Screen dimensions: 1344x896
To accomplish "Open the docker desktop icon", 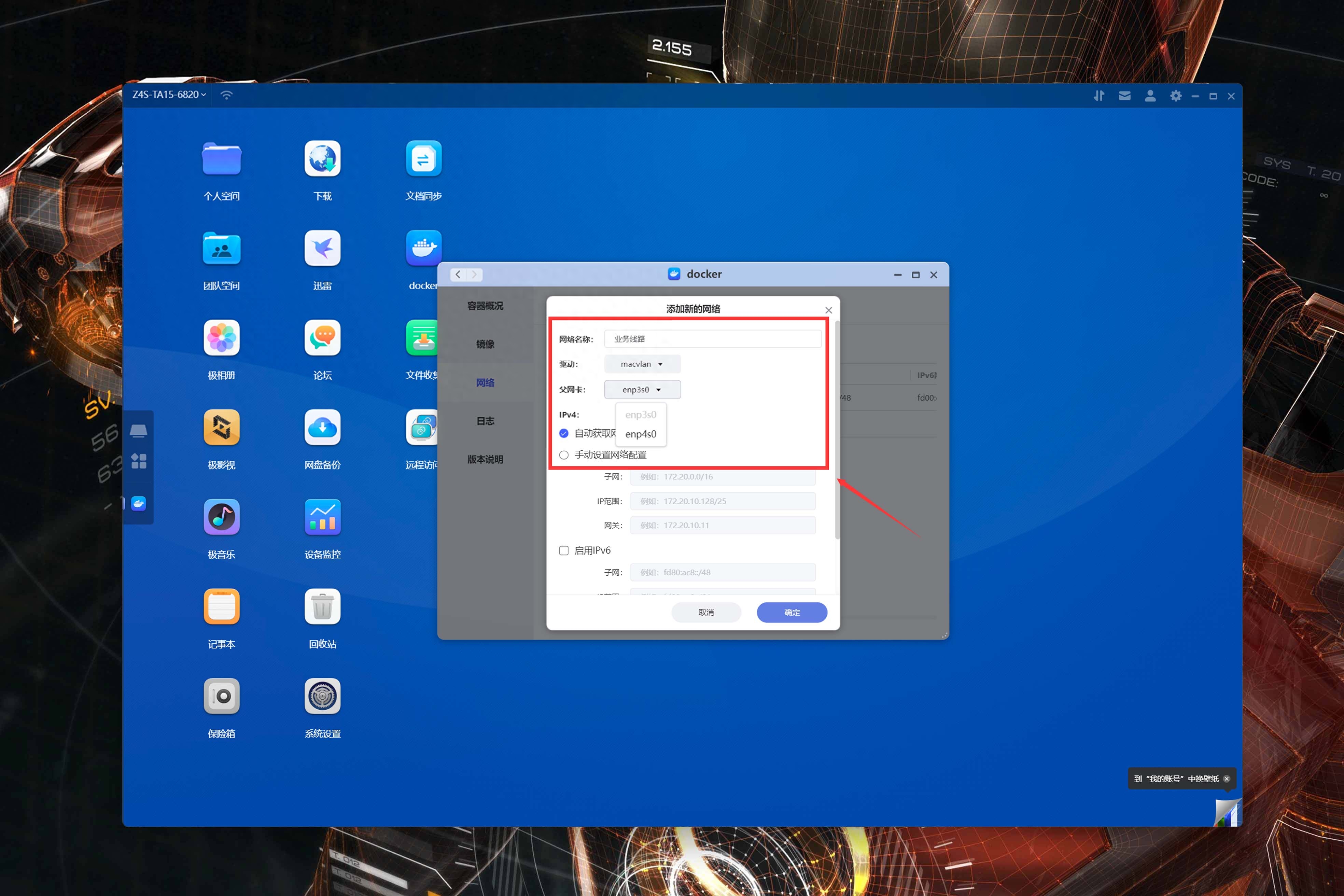I will (x=423, y=248).
